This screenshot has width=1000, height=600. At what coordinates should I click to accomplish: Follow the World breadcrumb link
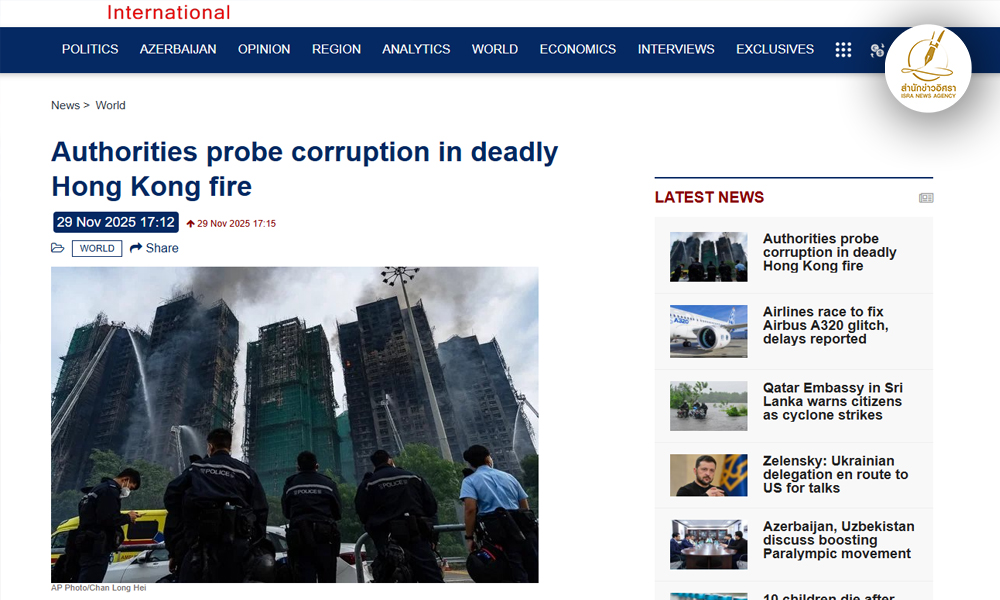pyautogui.click(x=110, y=105)
